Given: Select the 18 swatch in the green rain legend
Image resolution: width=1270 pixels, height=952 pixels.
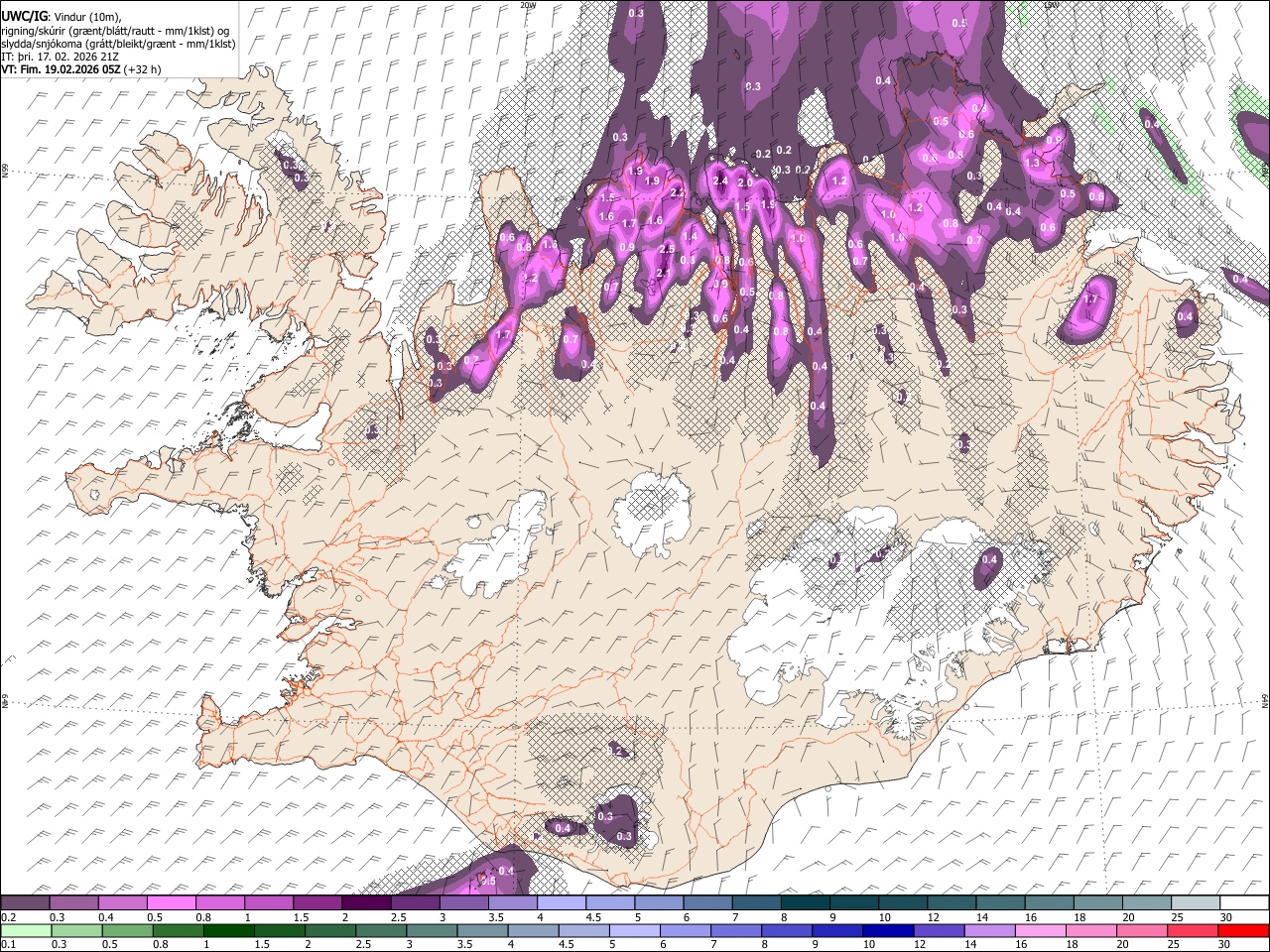Looking at the screenshot, I should [1092, 930].
